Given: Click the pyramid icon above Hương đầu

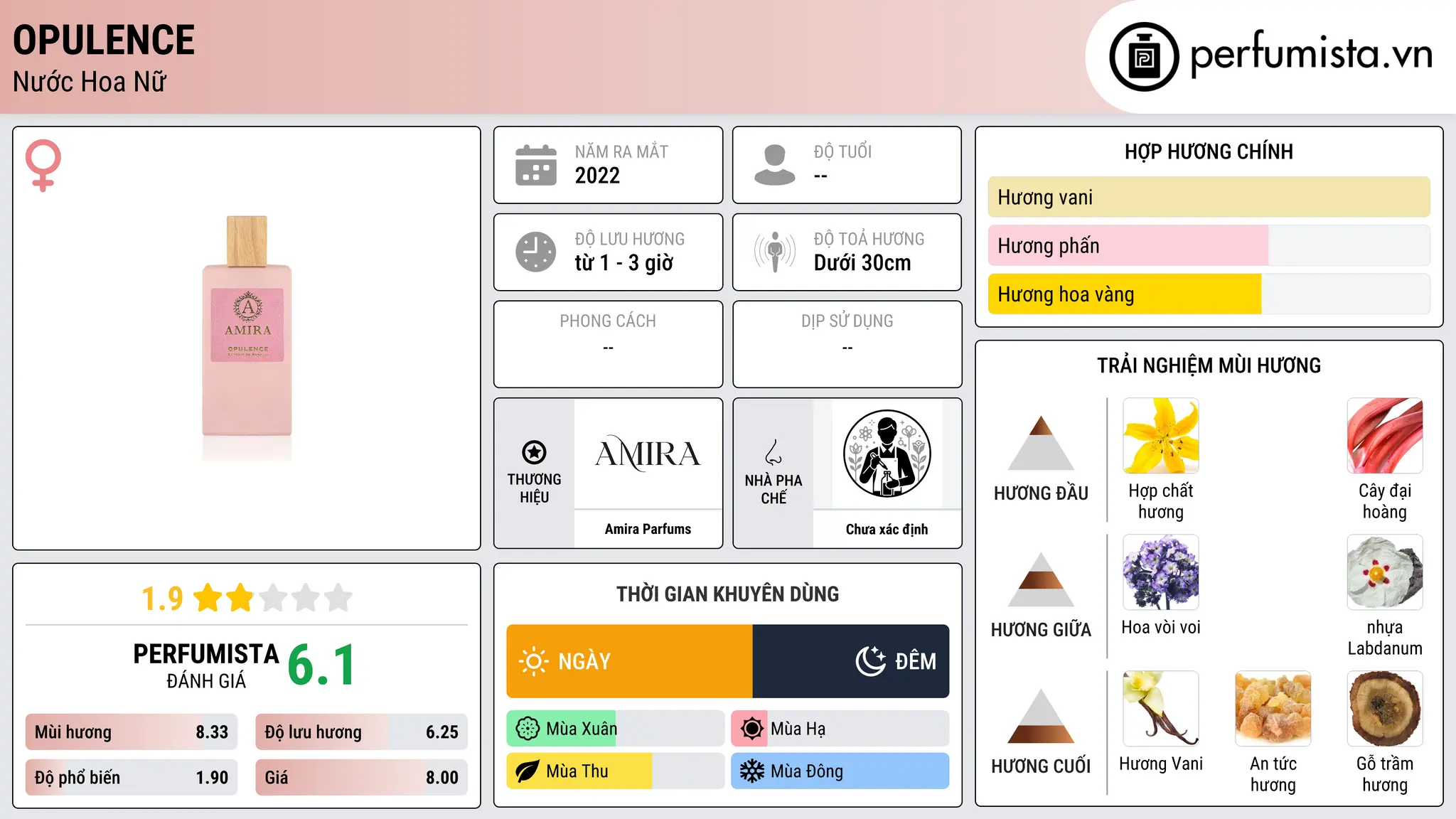Looking at the screenshot, I should tap(1041, 443).
